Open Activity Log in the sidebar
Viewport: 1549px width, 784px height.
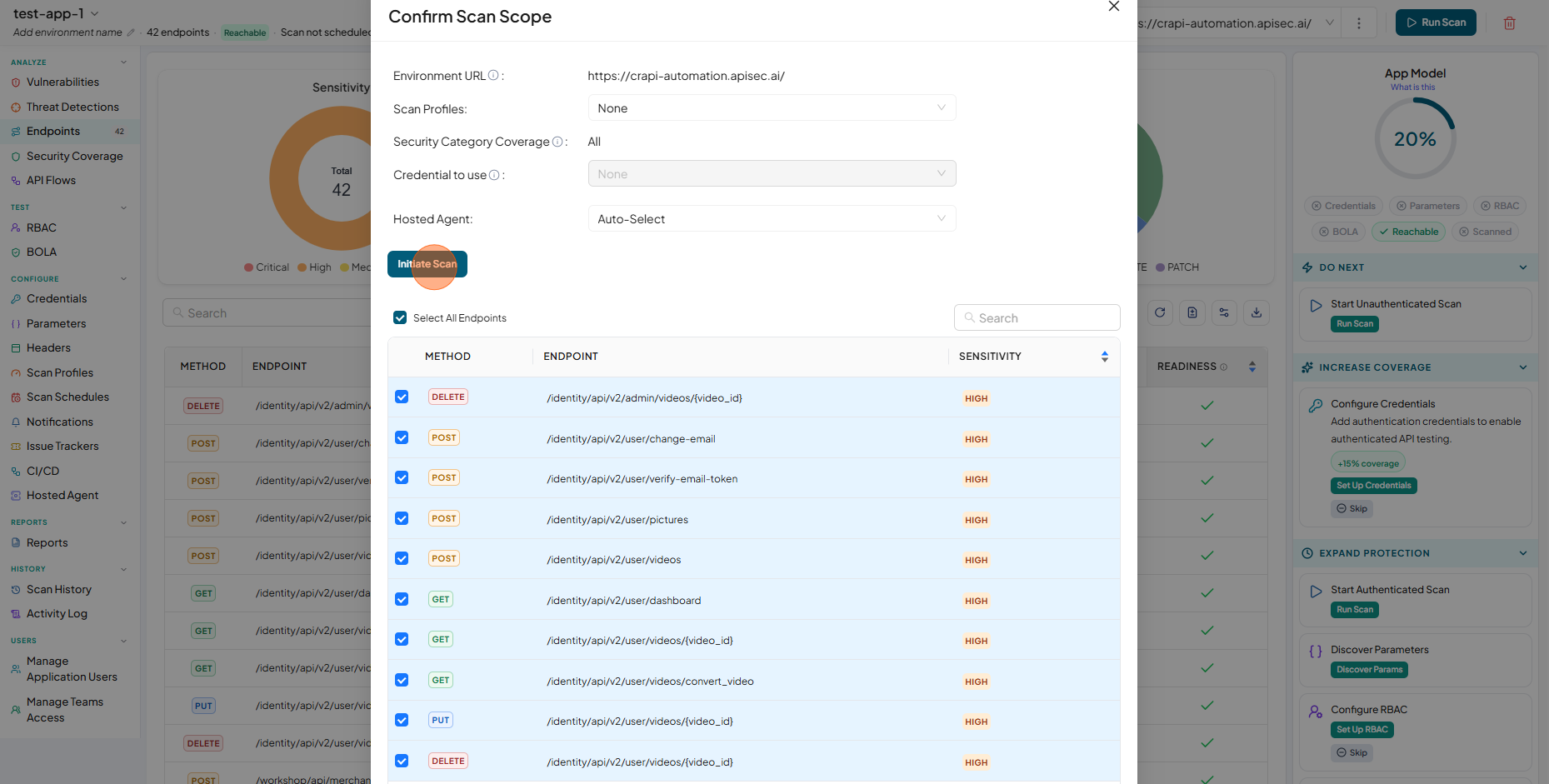coord(57,614)
